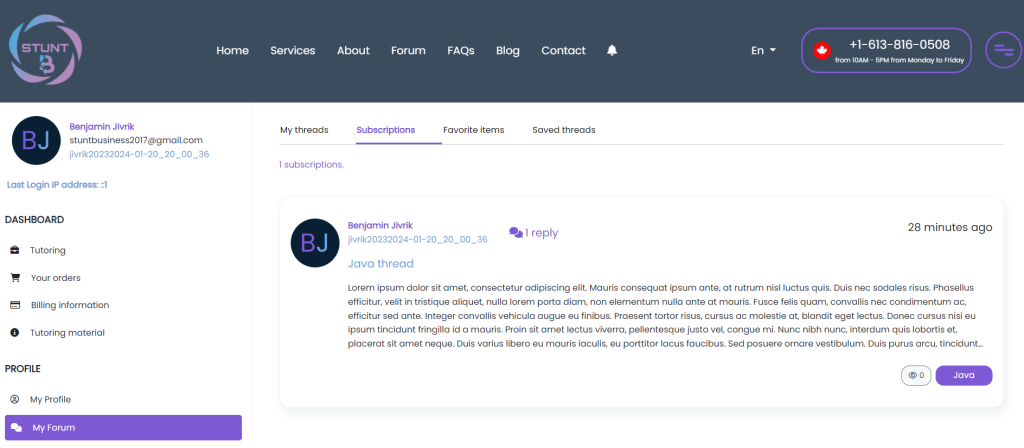The image size is (1024, 448).
Task: Go to Forum in navigation
Action: point(408,50)
